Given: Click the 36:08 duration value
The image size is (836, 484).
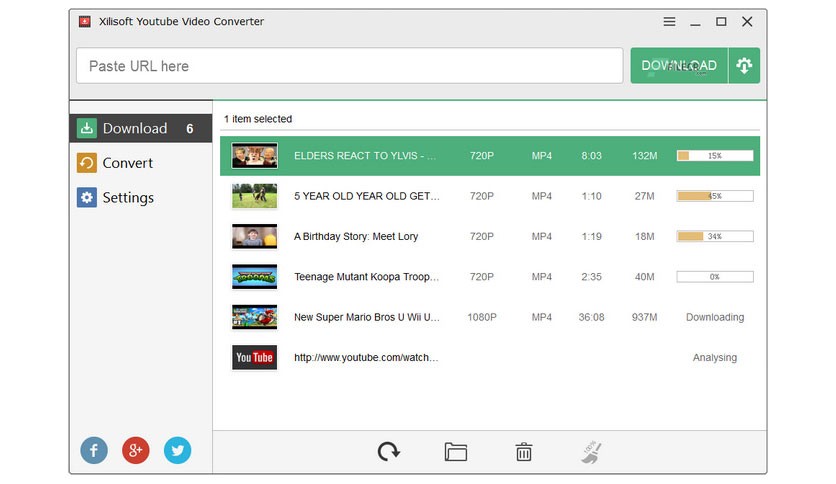Looking at the screenshot, I should tap(591, 317).
